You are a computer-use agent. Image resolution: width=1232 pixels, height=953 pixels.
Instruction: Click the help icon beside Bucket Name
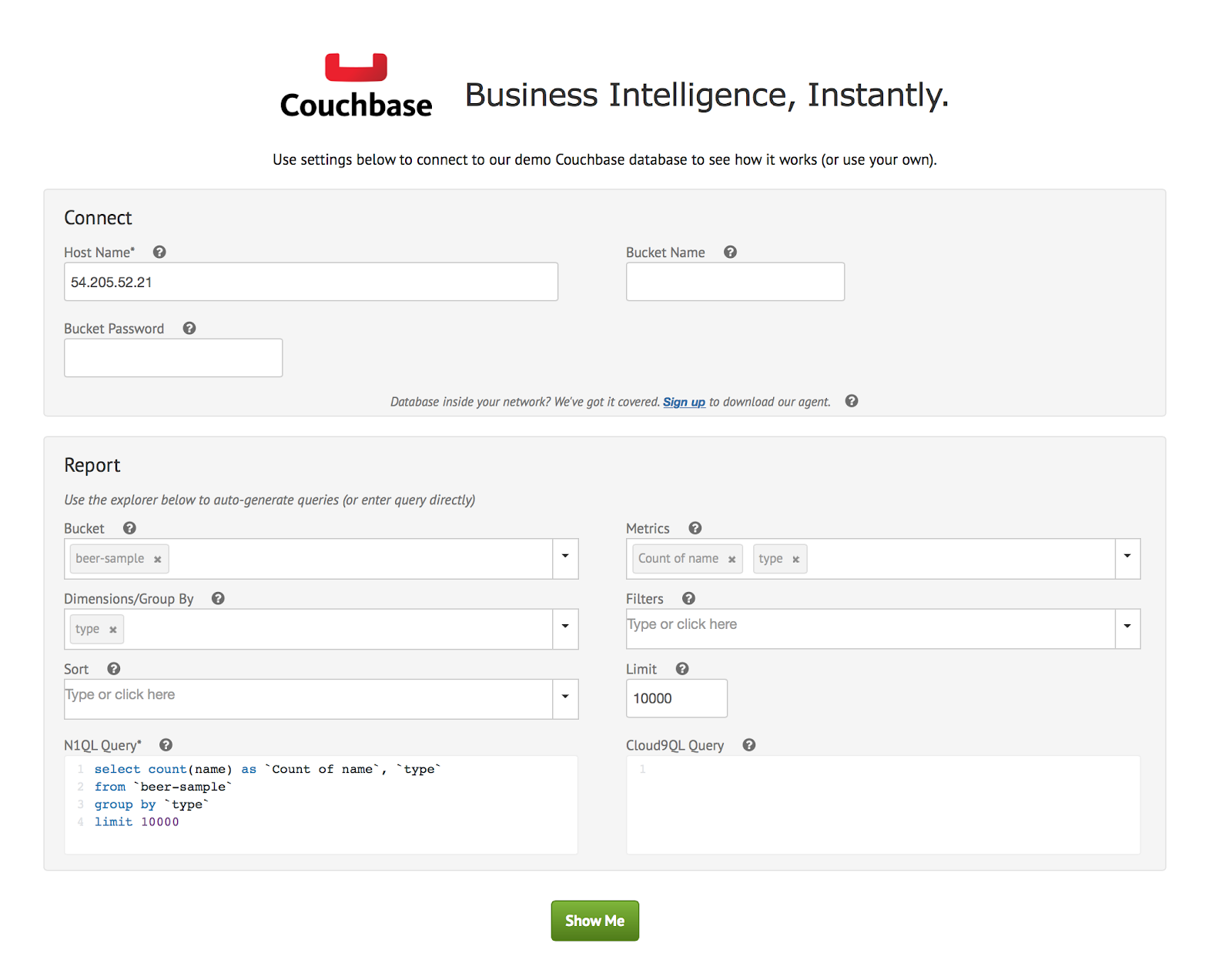pos(730,252)
